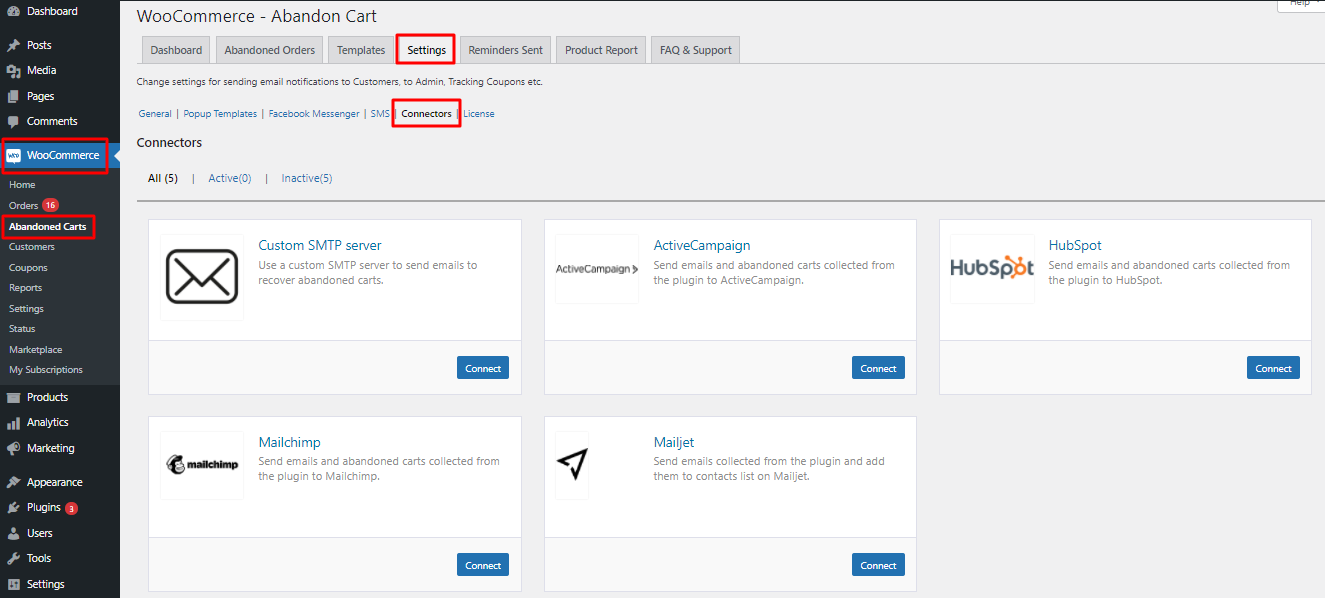
Task: Click the Dashboard gauge icon in sidebar
Action: (x=13, y=11)
